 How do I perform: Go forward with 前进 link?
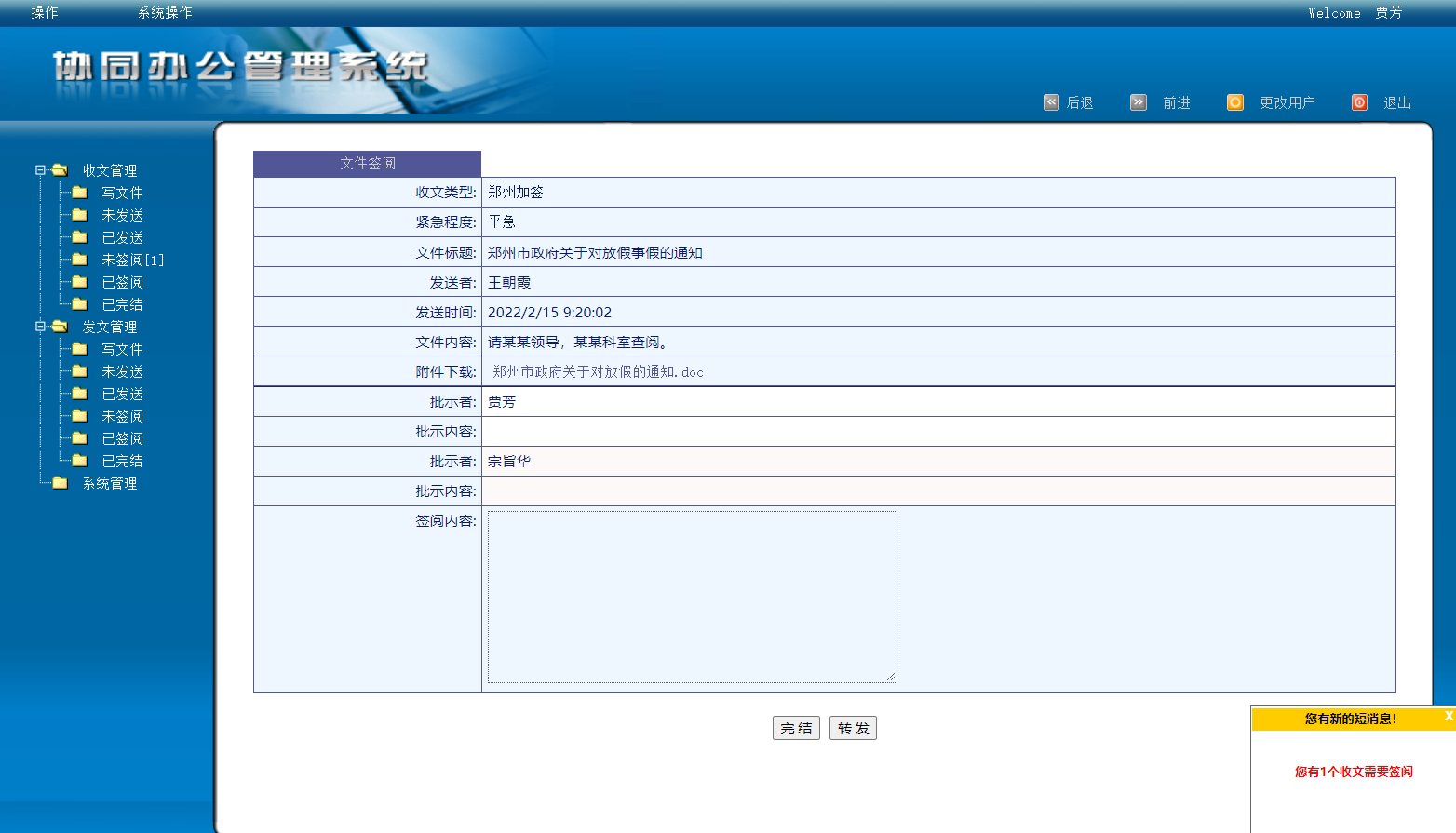coord(1177,102)
